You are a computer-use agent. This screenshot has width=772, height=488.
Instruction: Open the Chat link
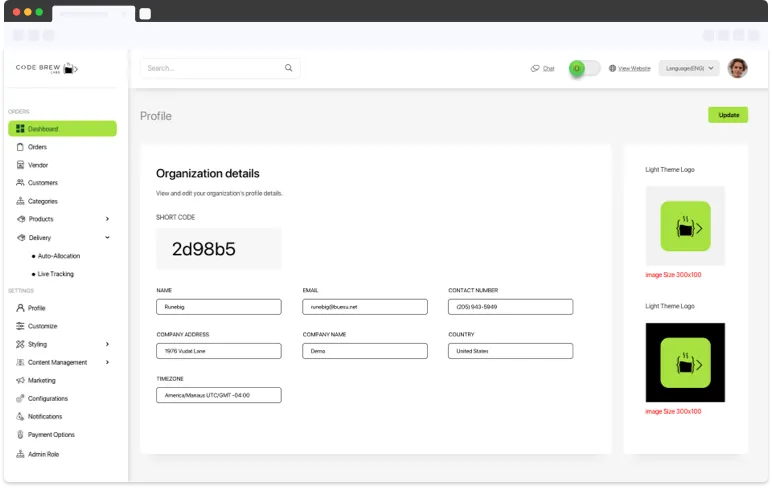click(x=549, y=68)
